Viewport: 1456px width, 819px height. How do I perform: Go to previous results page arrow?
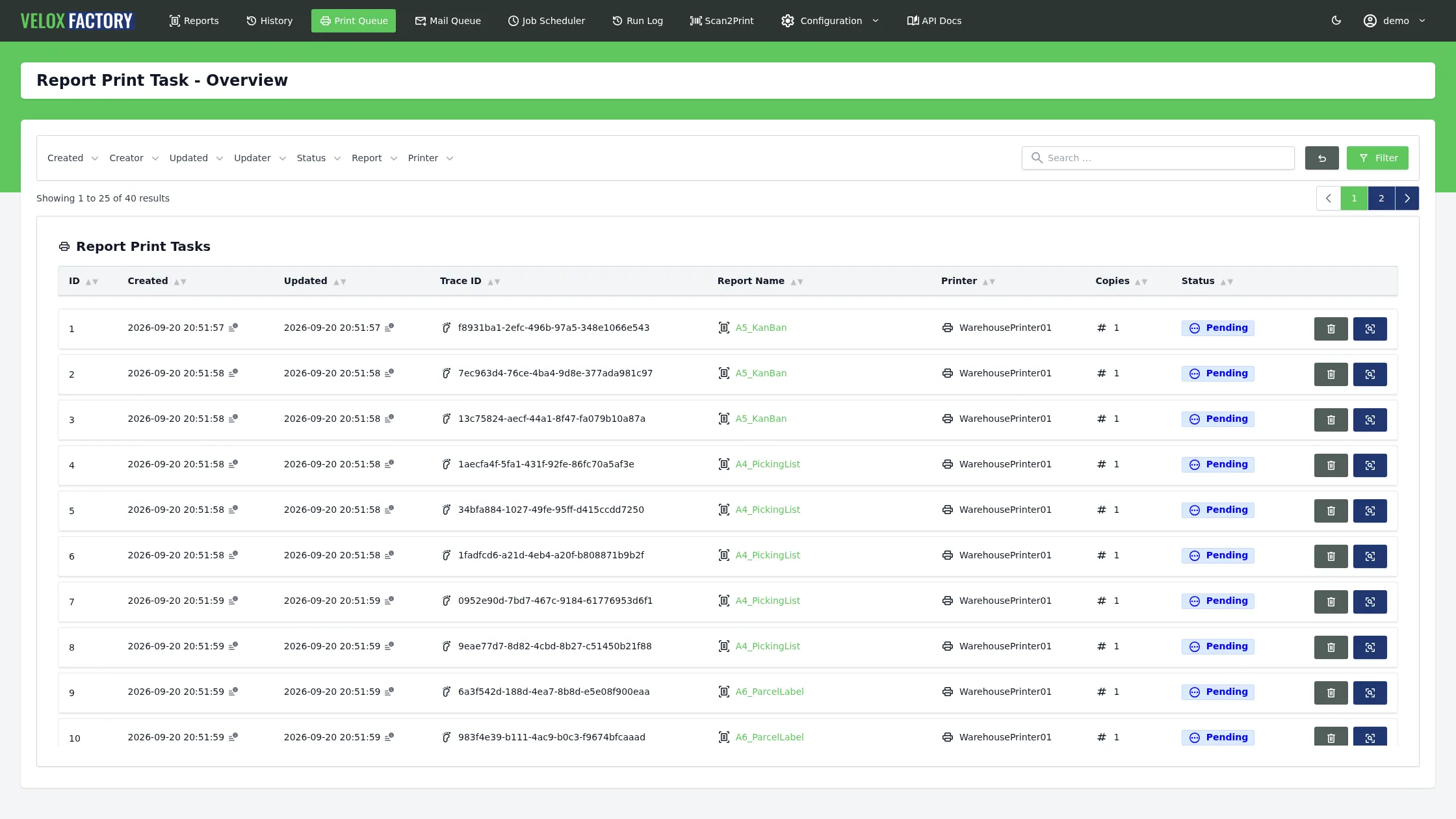tap(1328, 198)
